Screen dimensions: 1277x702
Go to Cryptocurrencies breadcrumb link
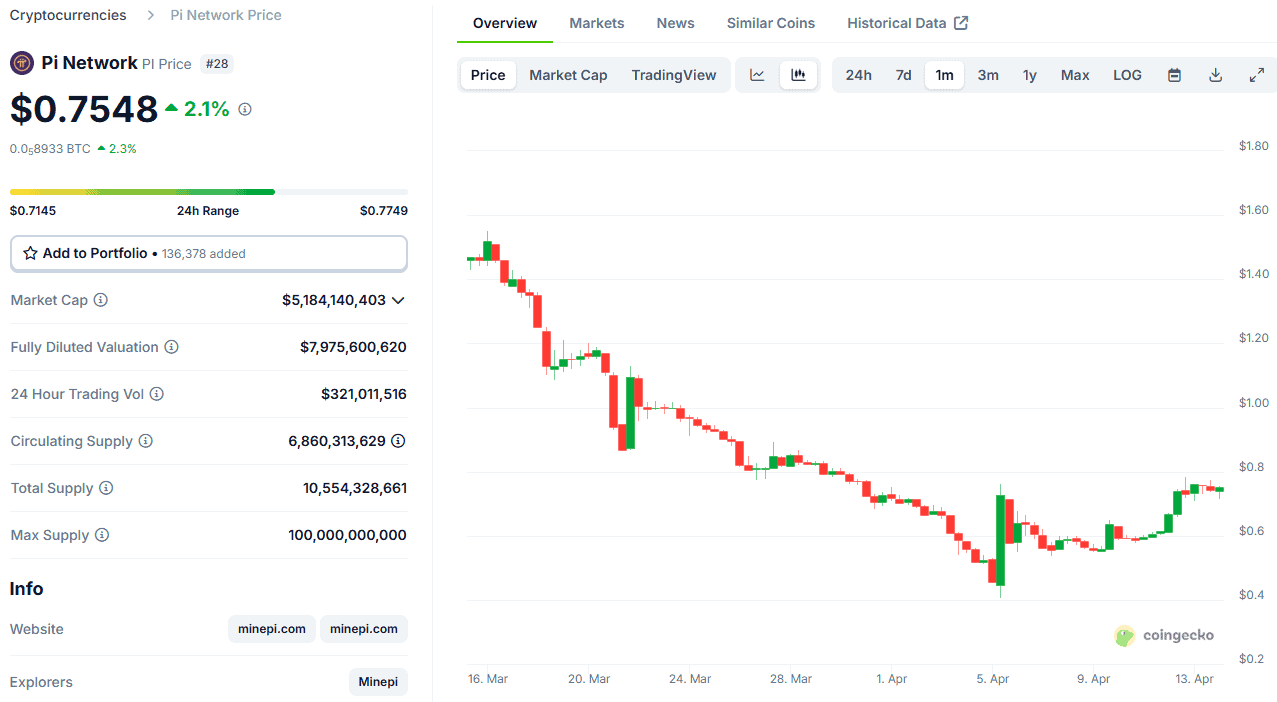[68, 15]
